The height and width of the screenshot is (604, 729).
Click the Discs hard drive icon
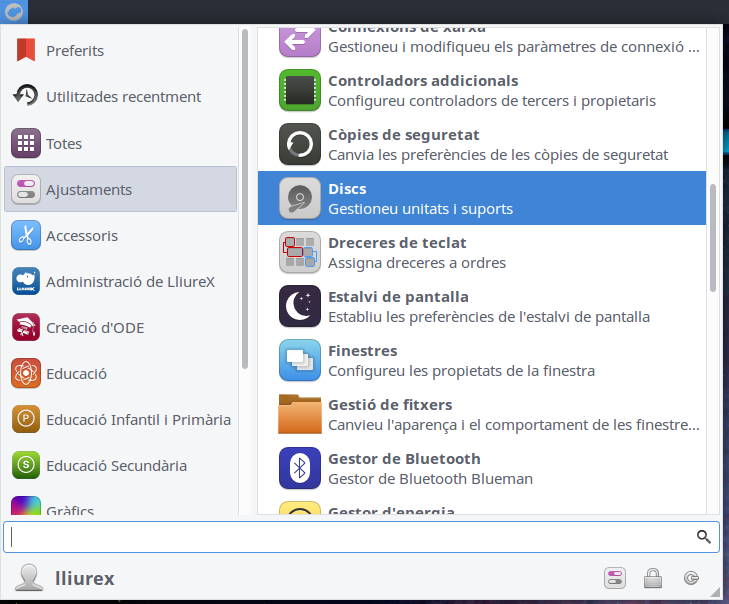click(x=299, y=198)
